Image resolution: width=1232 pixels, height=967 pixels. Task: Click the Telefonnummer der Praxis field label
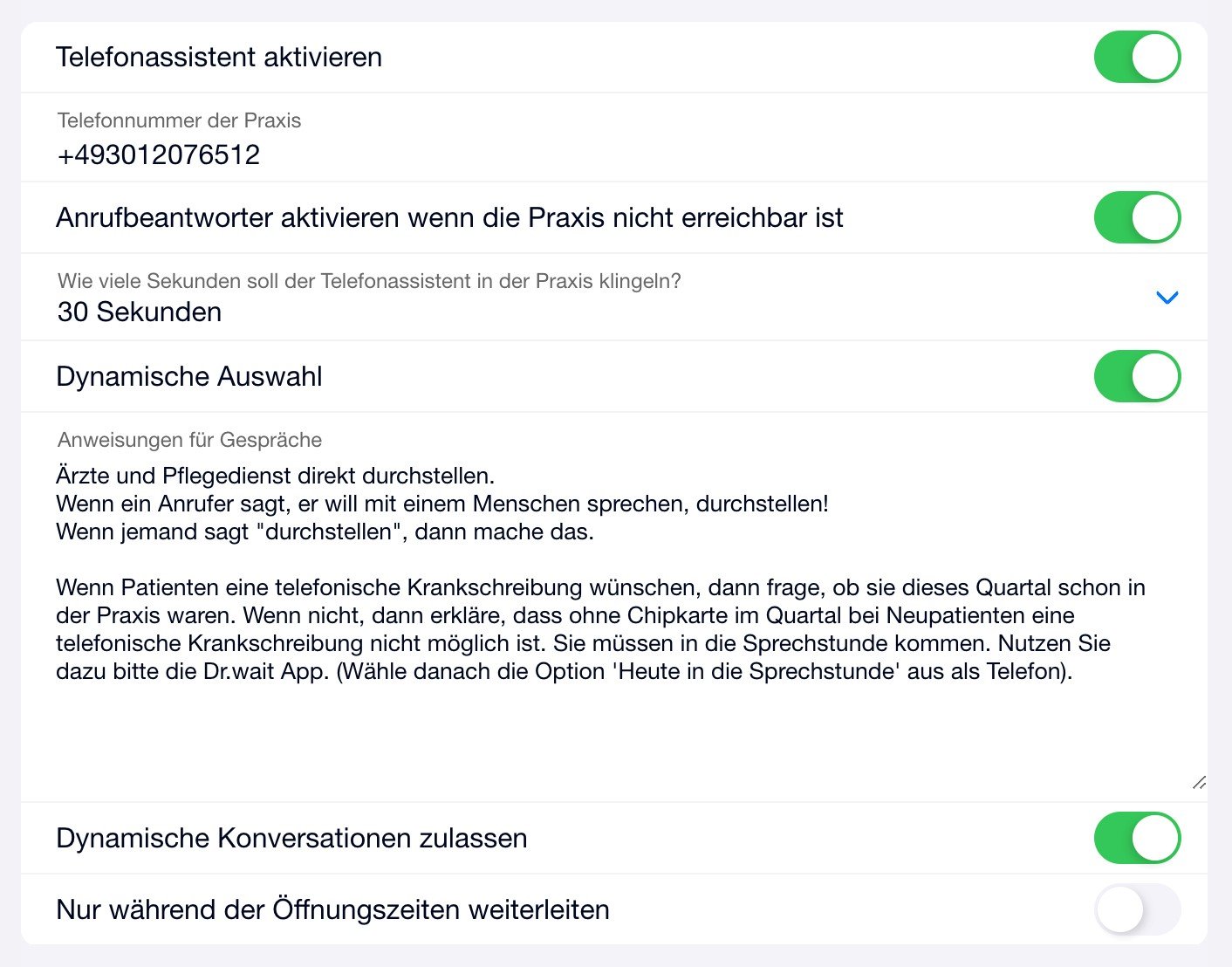[x=179, y=120]
